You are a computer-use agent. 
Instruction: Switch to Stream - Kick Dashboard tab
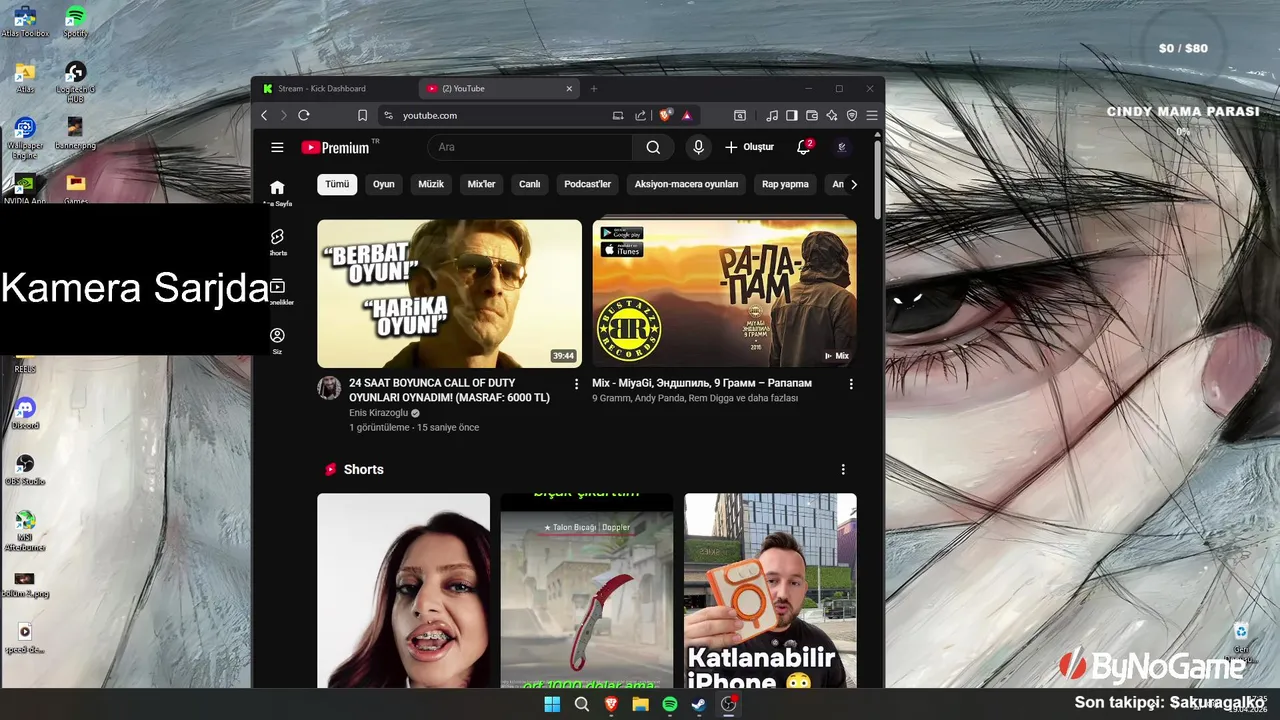[x=335, y=88]
